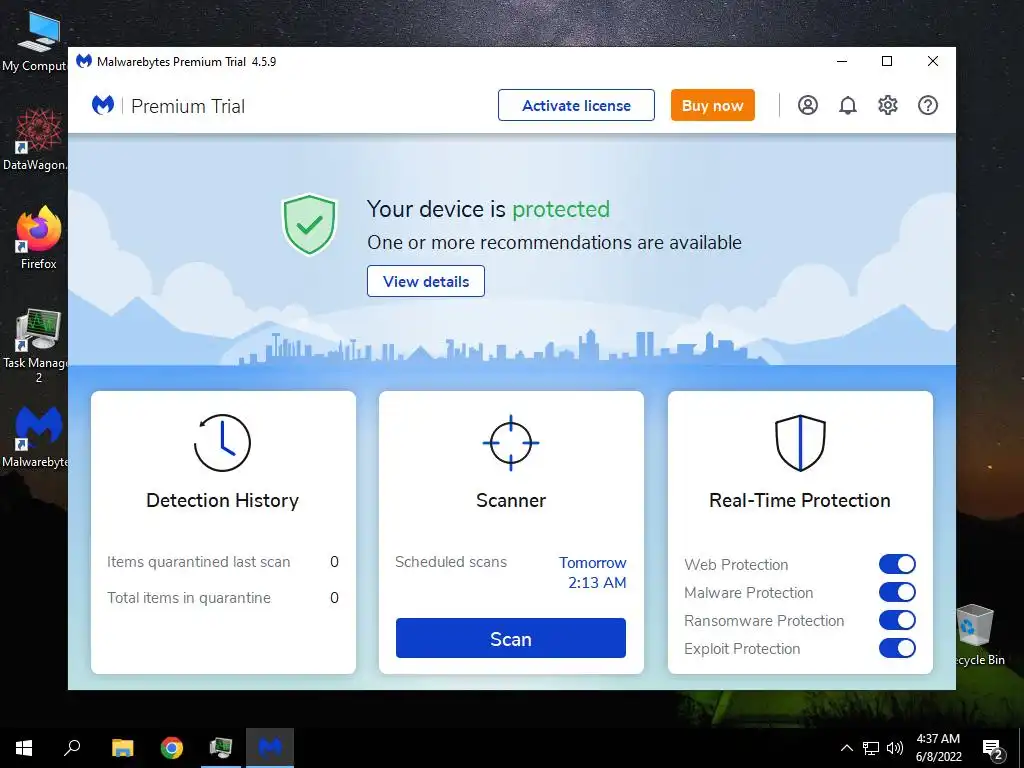Open the Scanner card title
The image size is (1024, 768).
point(511,500)
